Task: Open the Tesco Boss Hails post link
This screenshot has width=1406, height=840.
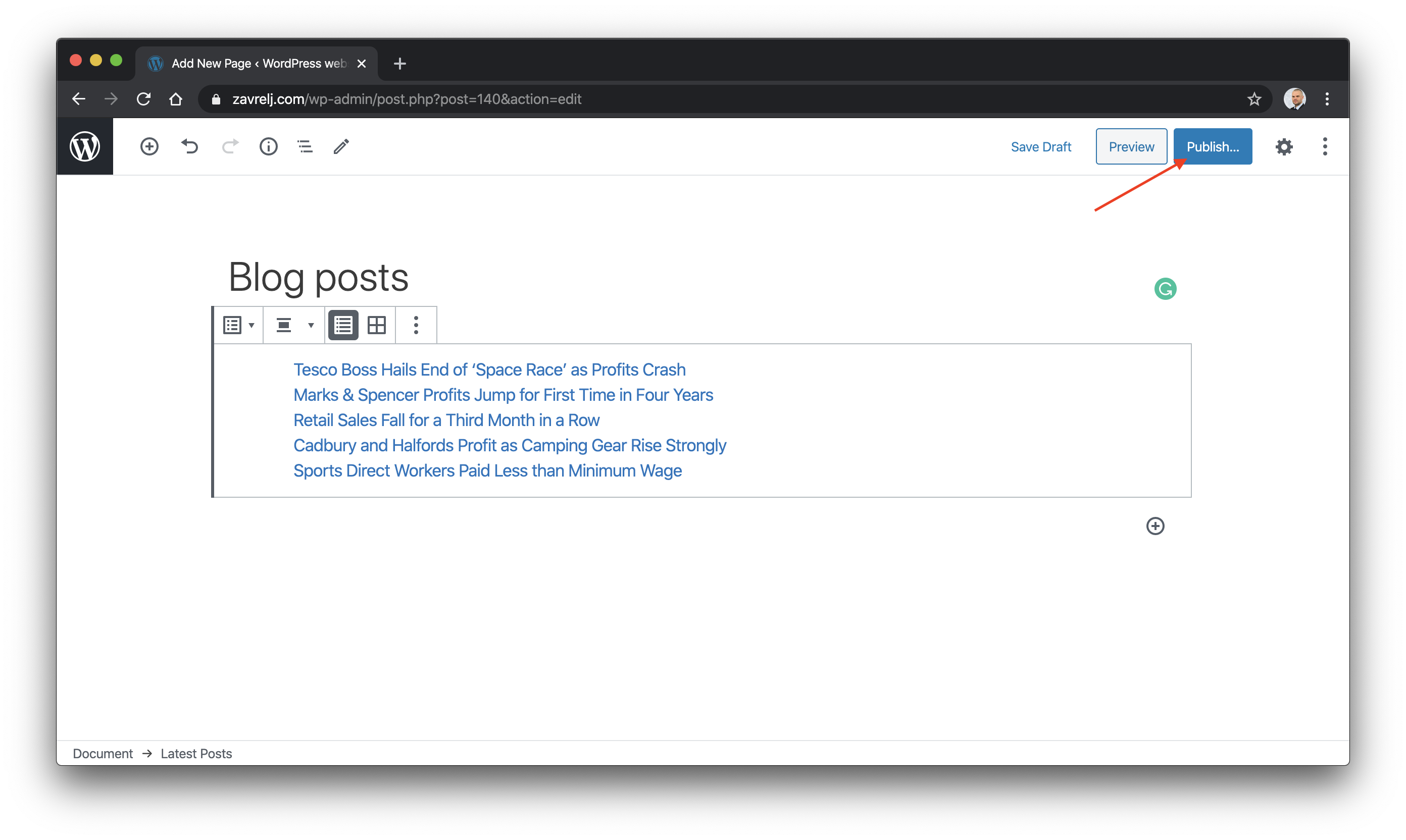Action: point(489,370)
